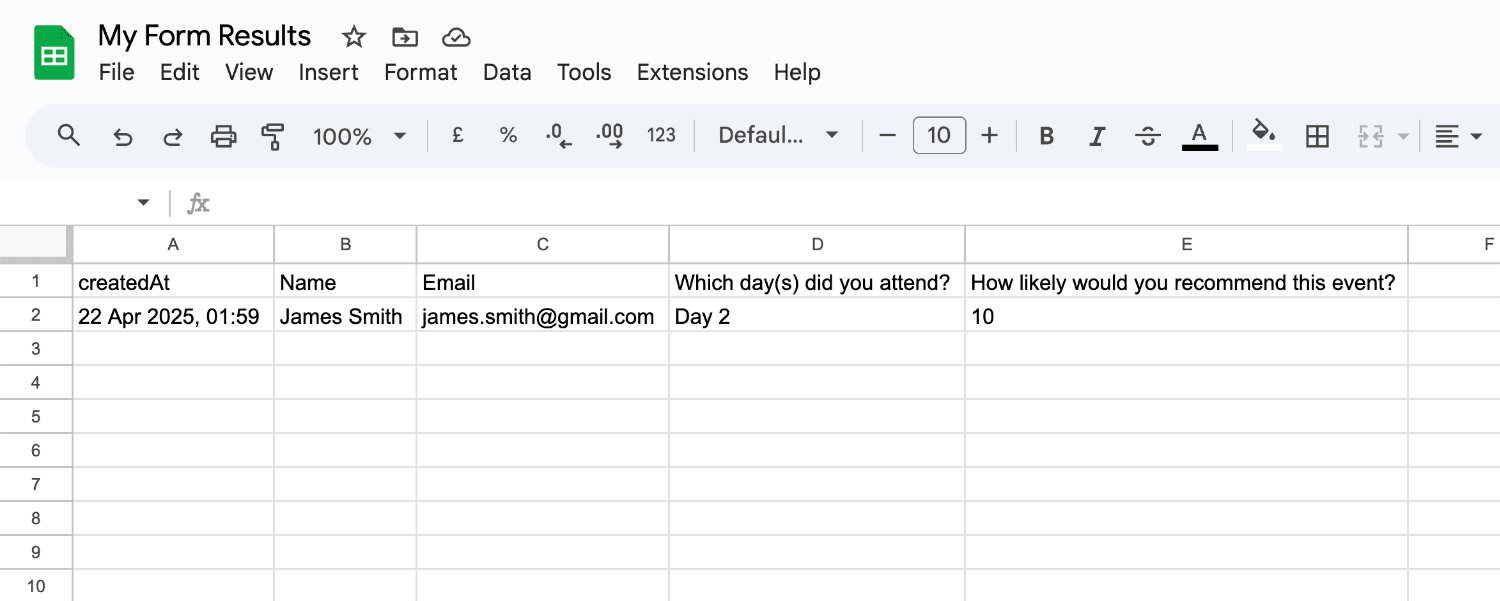Format as percent with the % icon

point(508,136)
